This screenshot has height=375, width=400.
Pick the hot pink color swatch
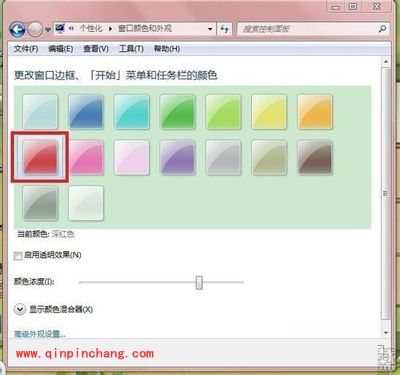point(86,157)
